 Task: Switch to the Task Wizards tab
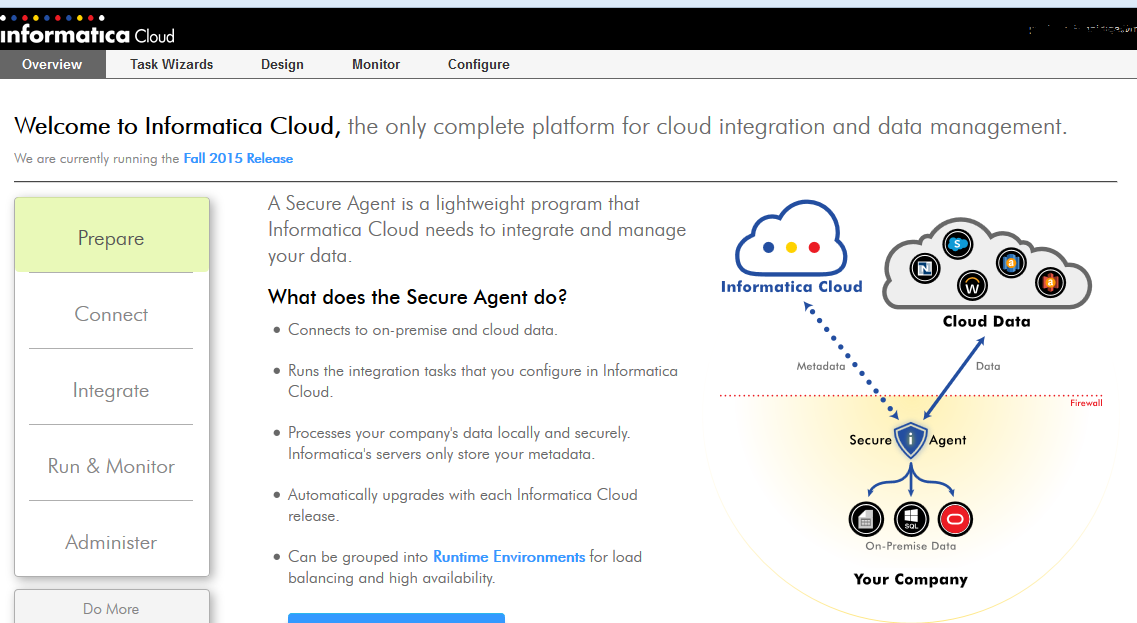click(x=170, y=64)
